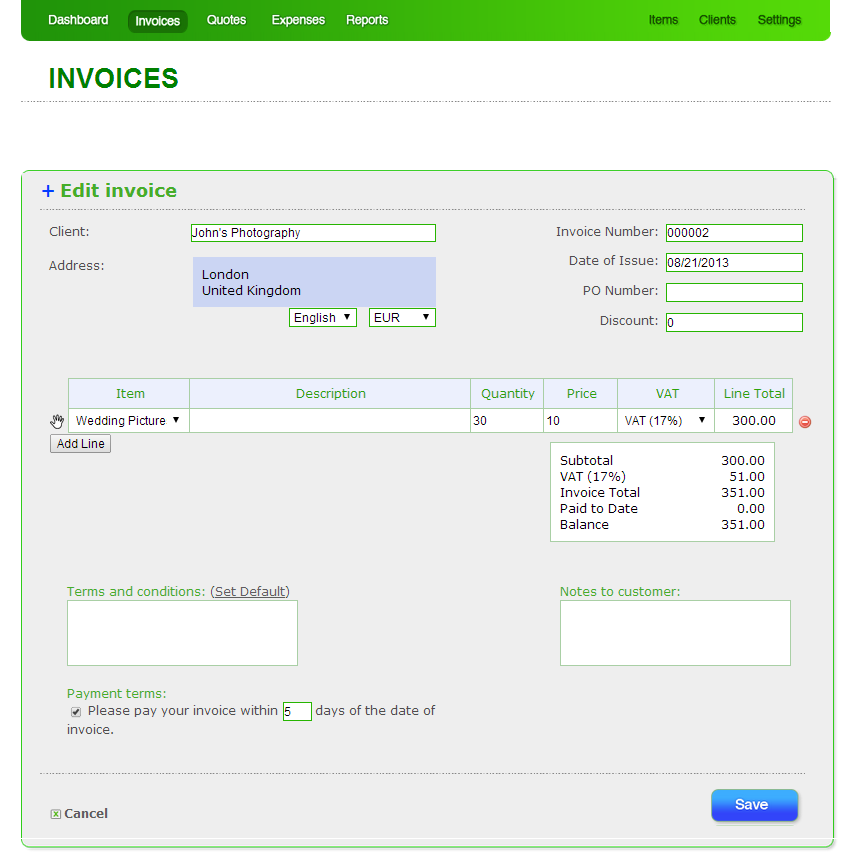The height and width of the screenshot is (866, 867).
Task: Switch to the Quotes tab
Action: 226,20
